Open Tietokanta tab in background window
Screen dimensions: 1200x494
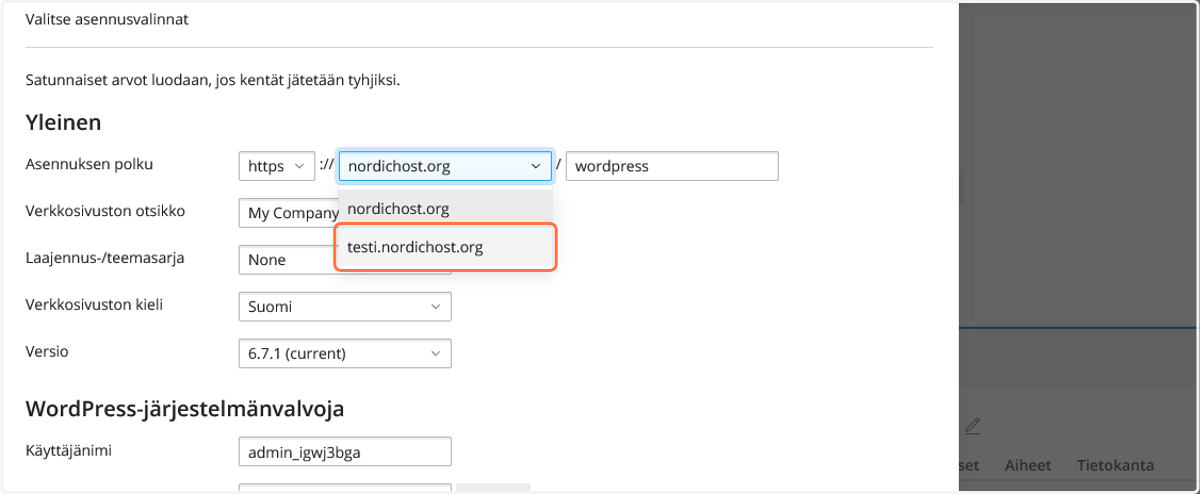point(1115,465)
